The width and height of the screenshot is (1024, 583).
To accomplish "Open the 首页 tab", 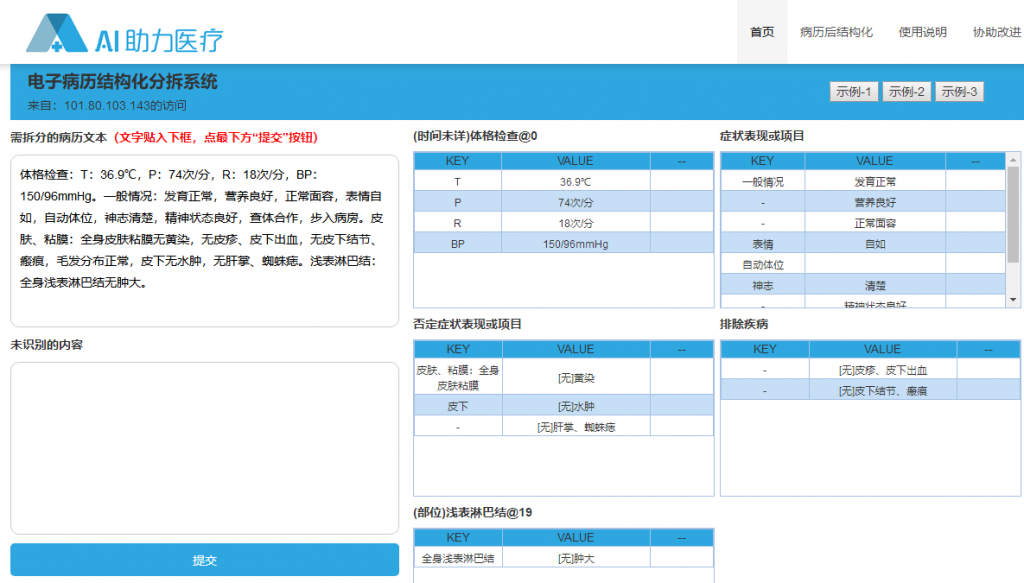I will pyautogui.click(x=762, y=32).
